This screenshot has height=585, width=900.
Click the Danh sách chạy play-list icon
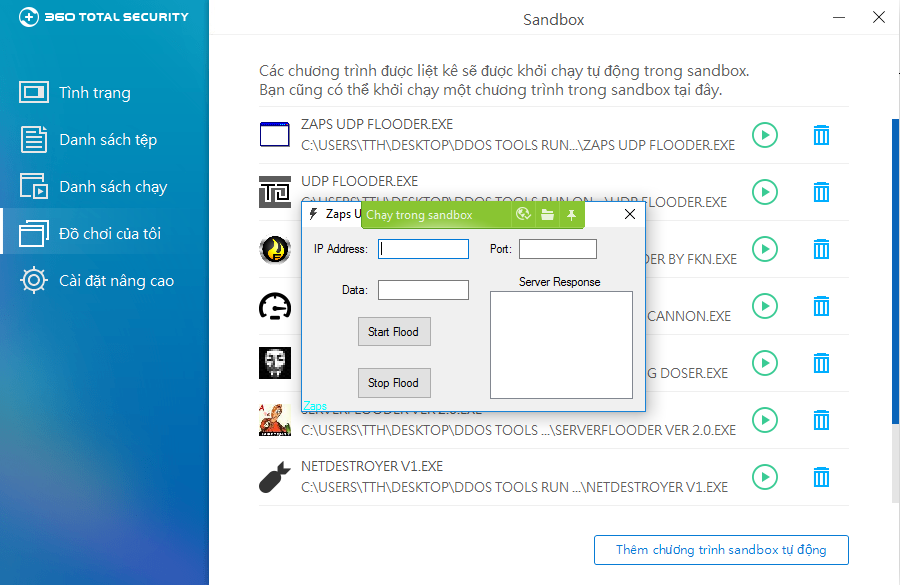pos(34,186)
